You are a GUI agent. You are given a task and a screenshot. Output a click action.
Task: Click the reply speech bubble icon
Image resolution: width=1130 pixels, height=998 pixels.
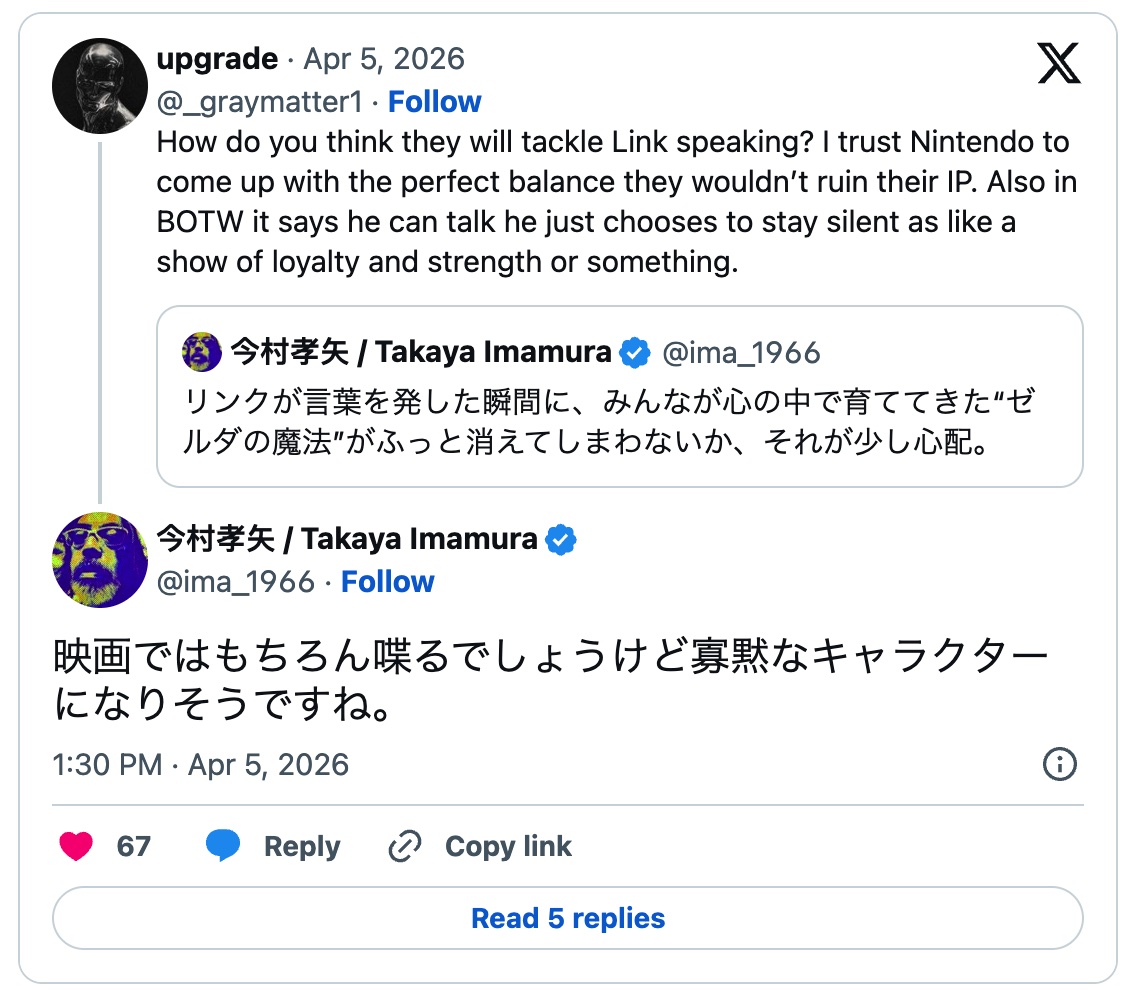click(x=223, y=847)
